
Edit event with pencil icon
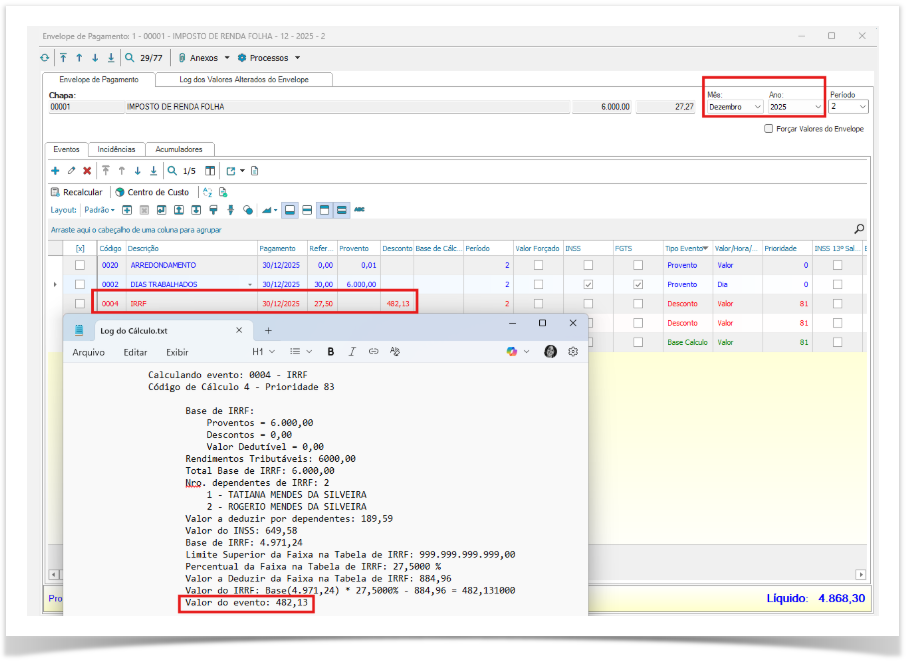point(71,171)
